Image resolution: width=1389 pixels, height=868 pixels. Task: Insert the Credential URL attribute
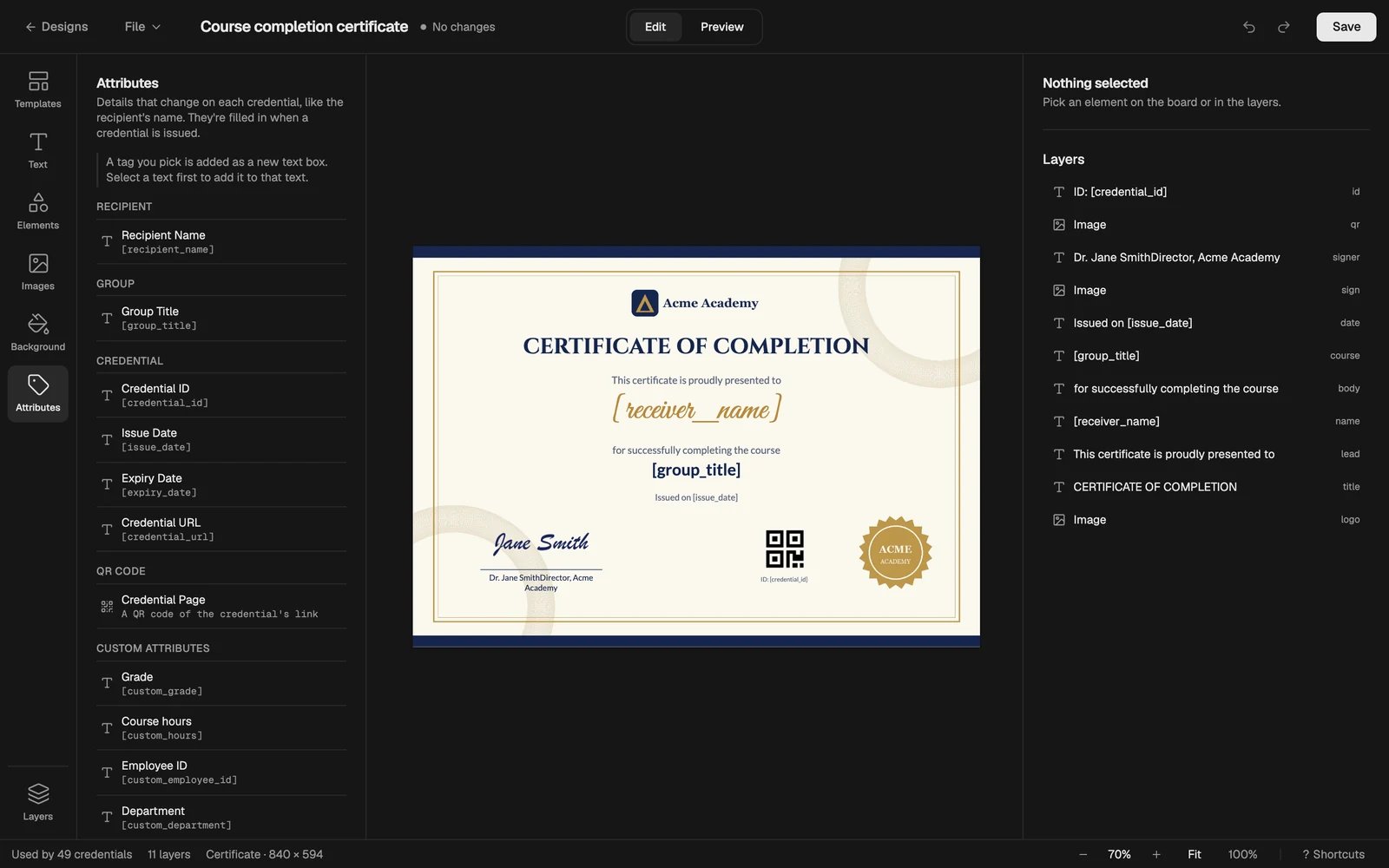point(221,529)
